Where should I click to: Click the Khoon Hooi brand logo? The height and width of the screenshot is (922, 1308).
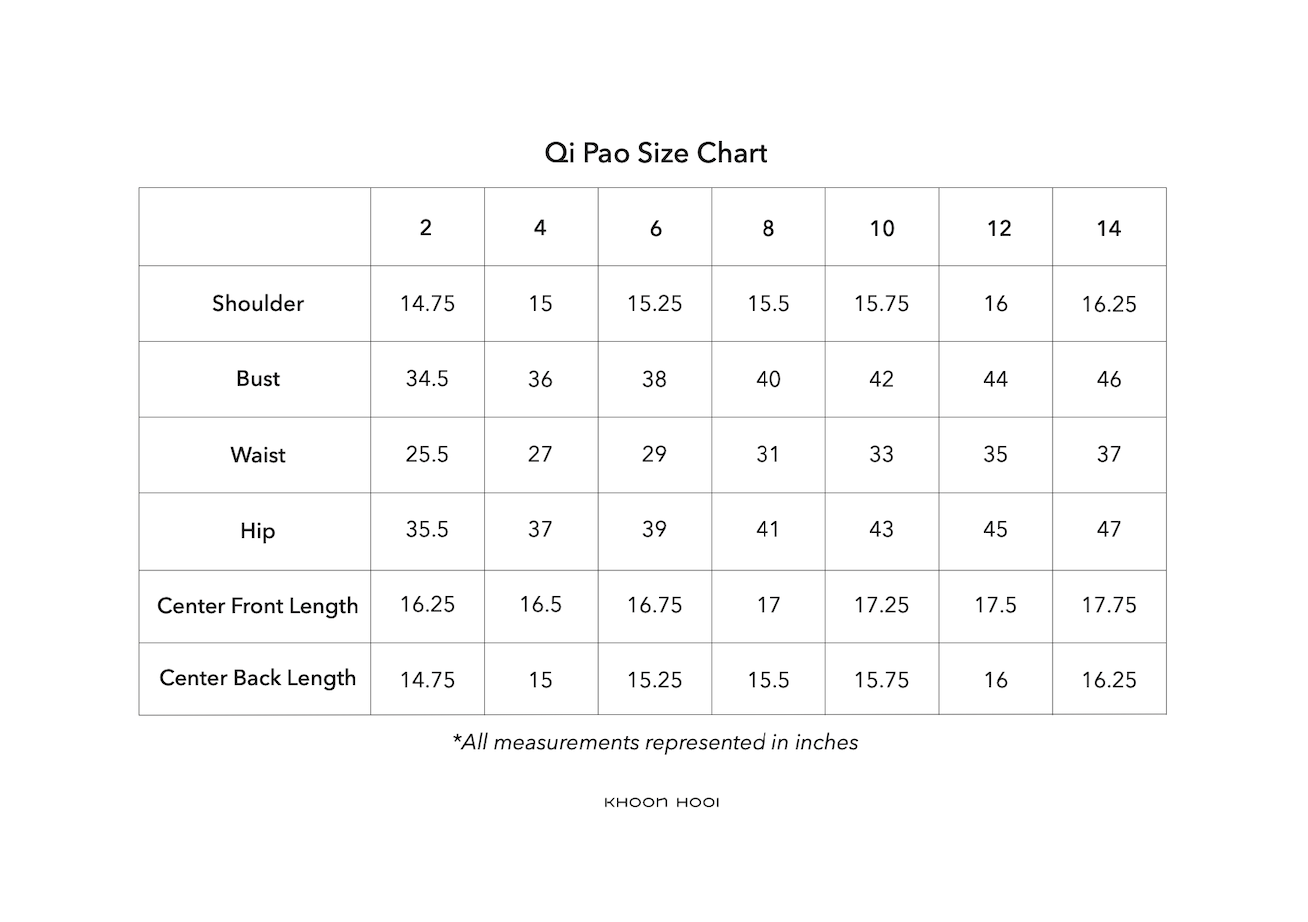(x=661, y=803)
